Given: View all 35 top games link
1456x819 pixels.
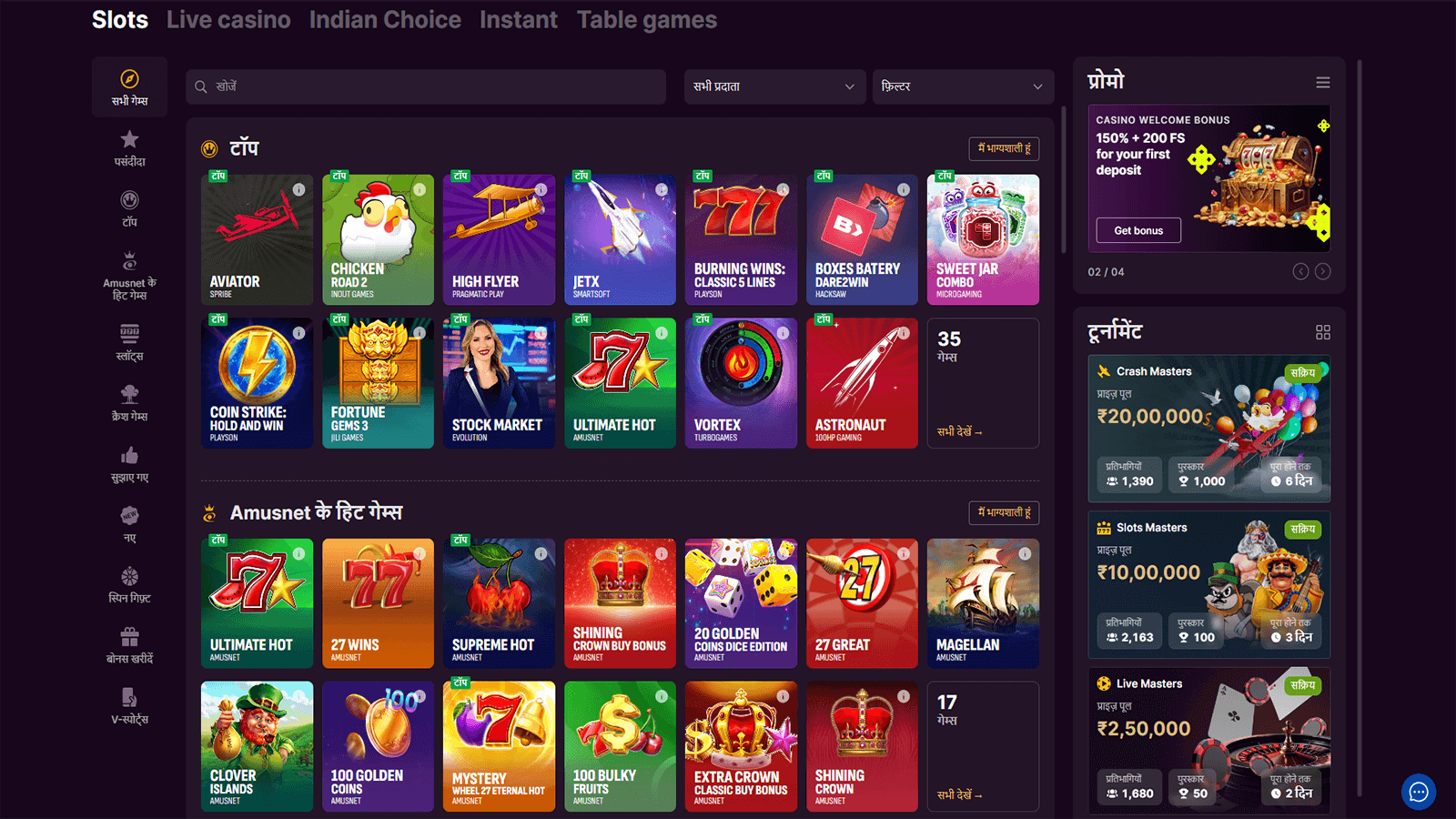Looking at the screenshot, I should (960, 432).
